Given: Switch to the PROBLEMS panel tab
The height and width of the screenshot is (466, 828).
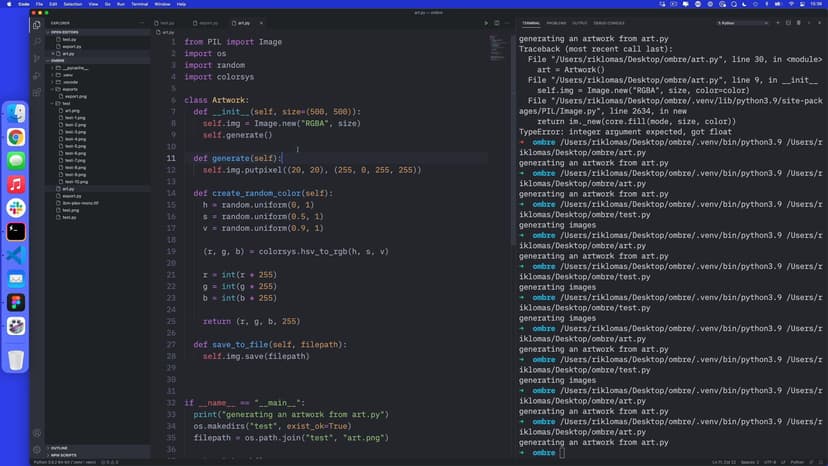Looking at the screenshot, I should 556,22.
